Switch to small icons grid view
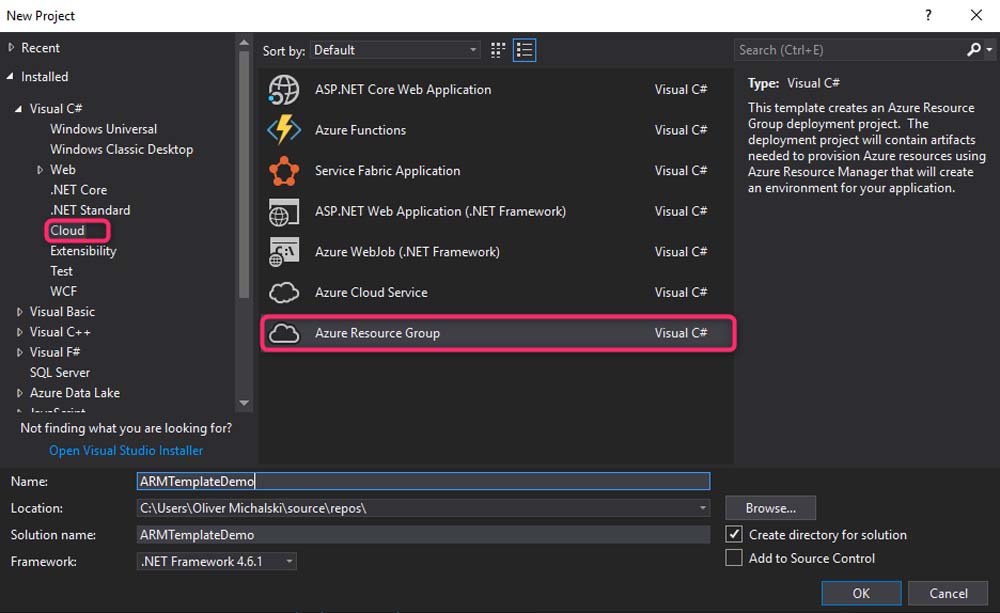The height and width of the screenshot is (613, 1000). pyautogui.click(x=499, y=50)
